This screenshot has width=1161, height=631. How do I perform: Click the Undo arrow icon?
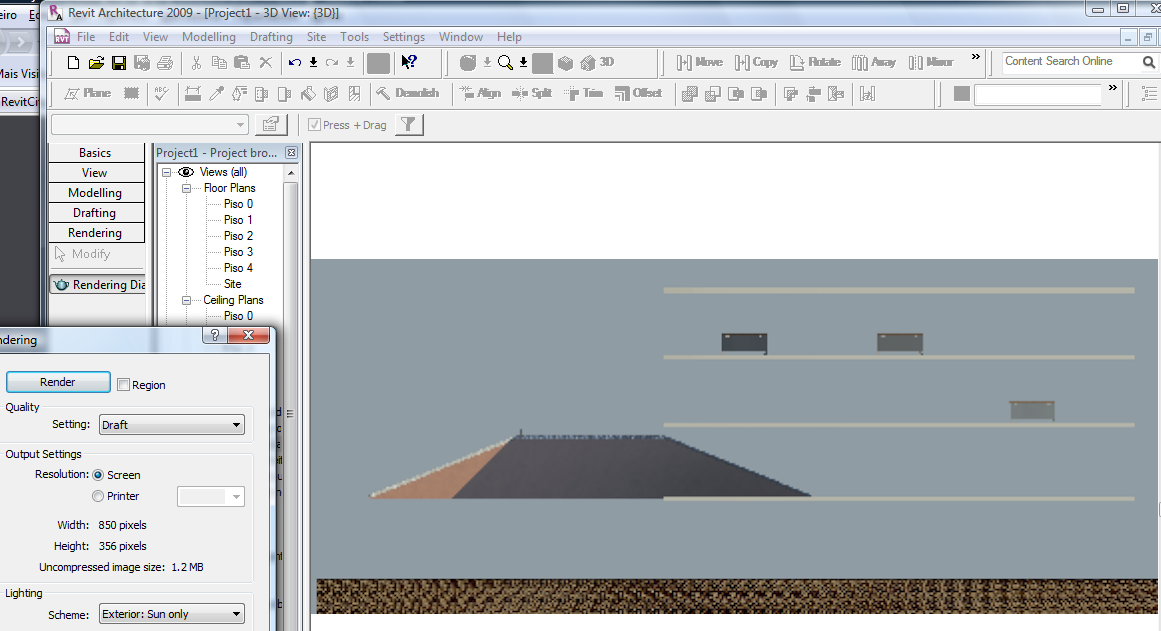point(294,63)
